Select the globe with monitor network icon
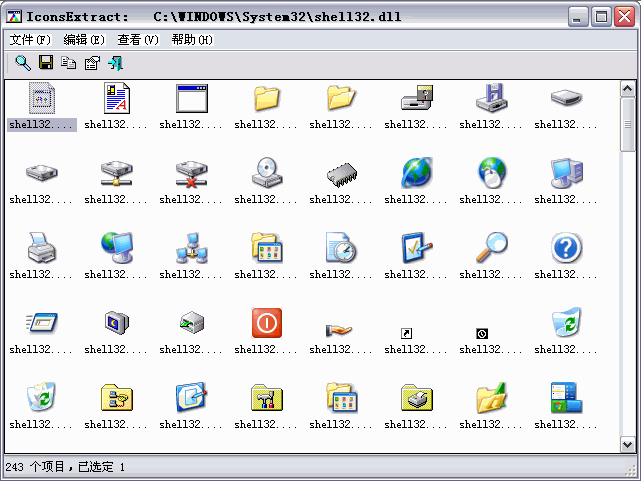Viewport: 641px width, 481px height. coord(117,248)
